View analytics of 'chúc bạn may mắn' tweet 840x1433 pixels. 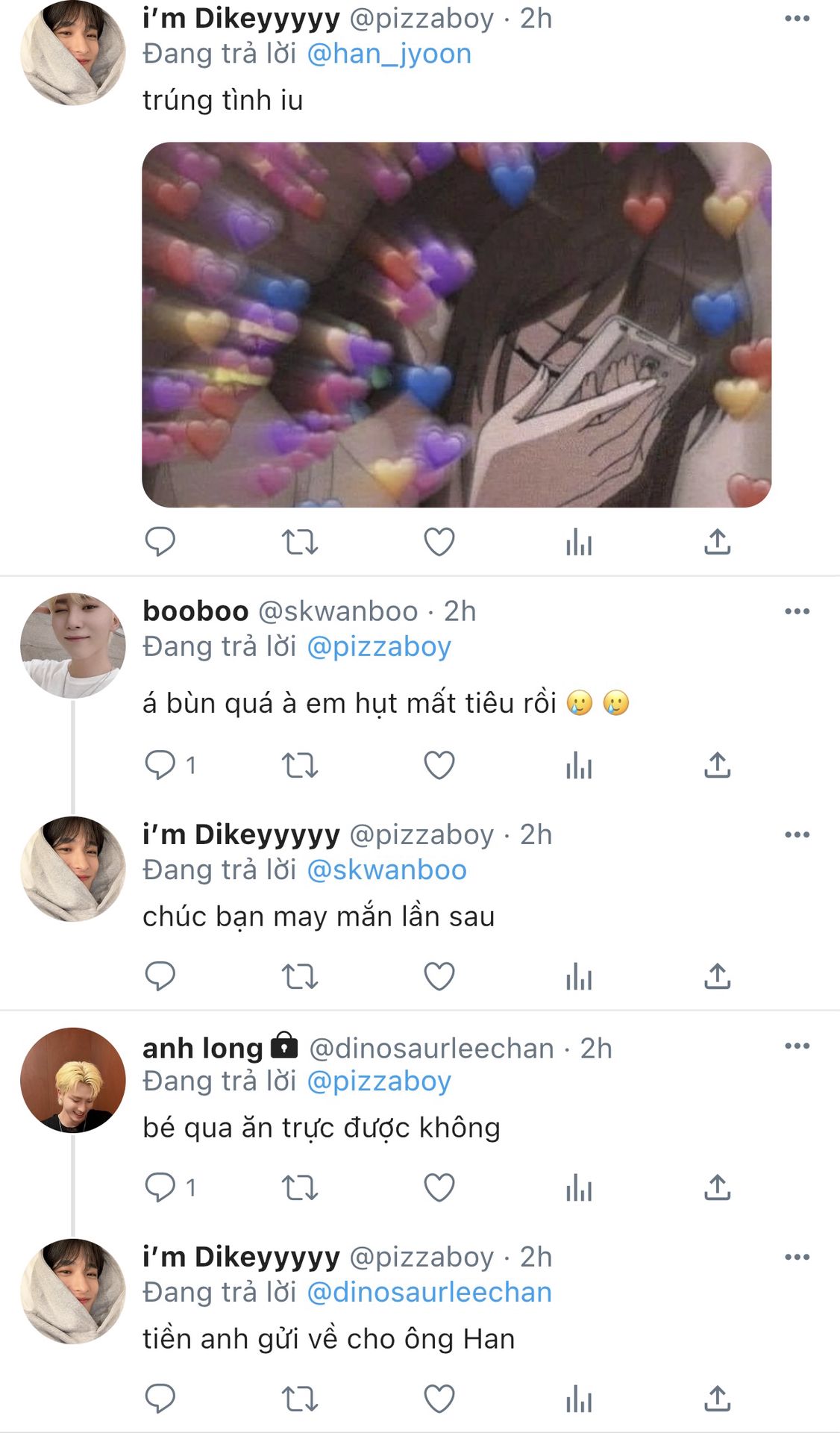click(x=579, y=976)
